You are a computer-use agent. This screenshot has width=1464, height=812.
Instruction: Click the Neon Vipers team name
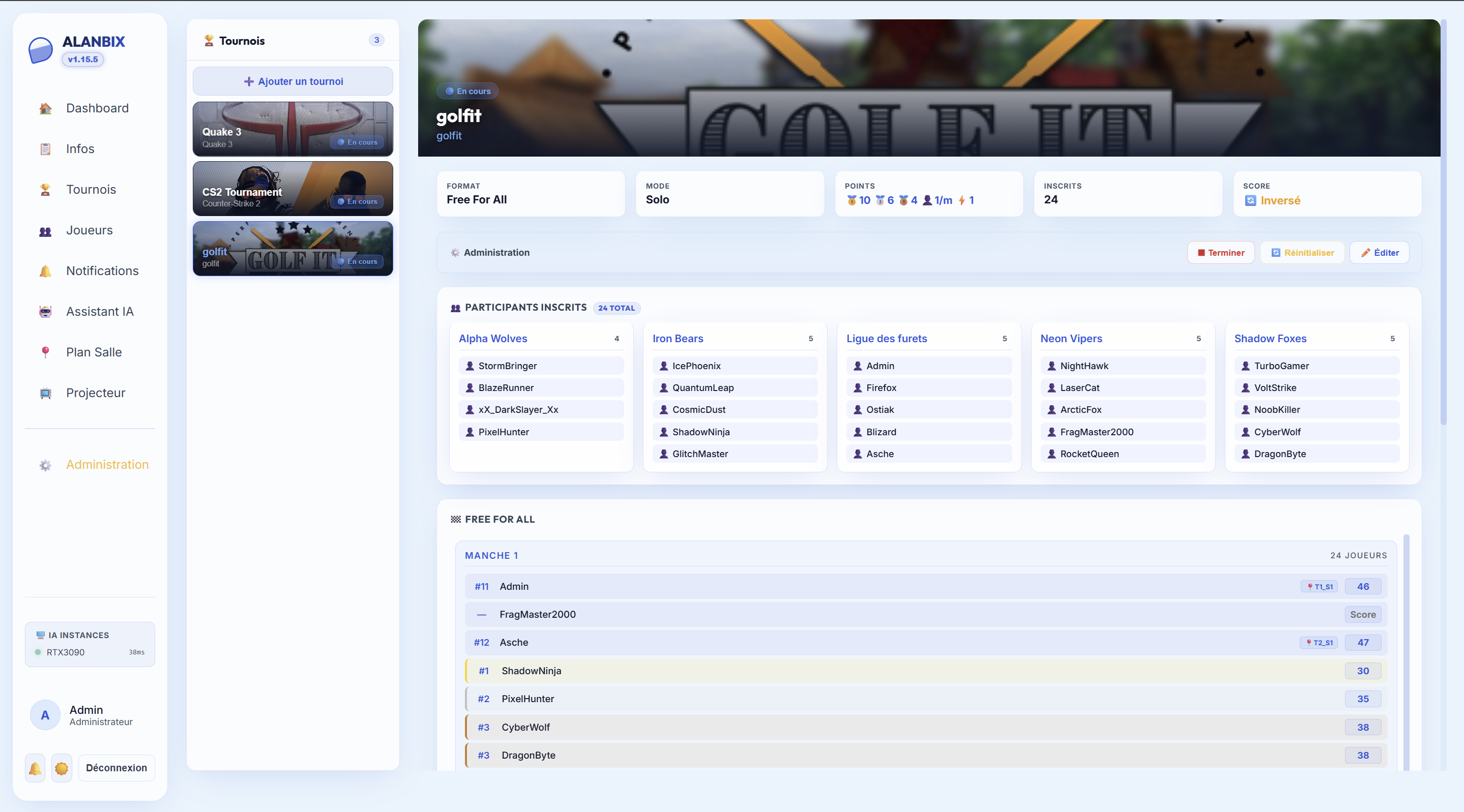[x=1071, y=339]
